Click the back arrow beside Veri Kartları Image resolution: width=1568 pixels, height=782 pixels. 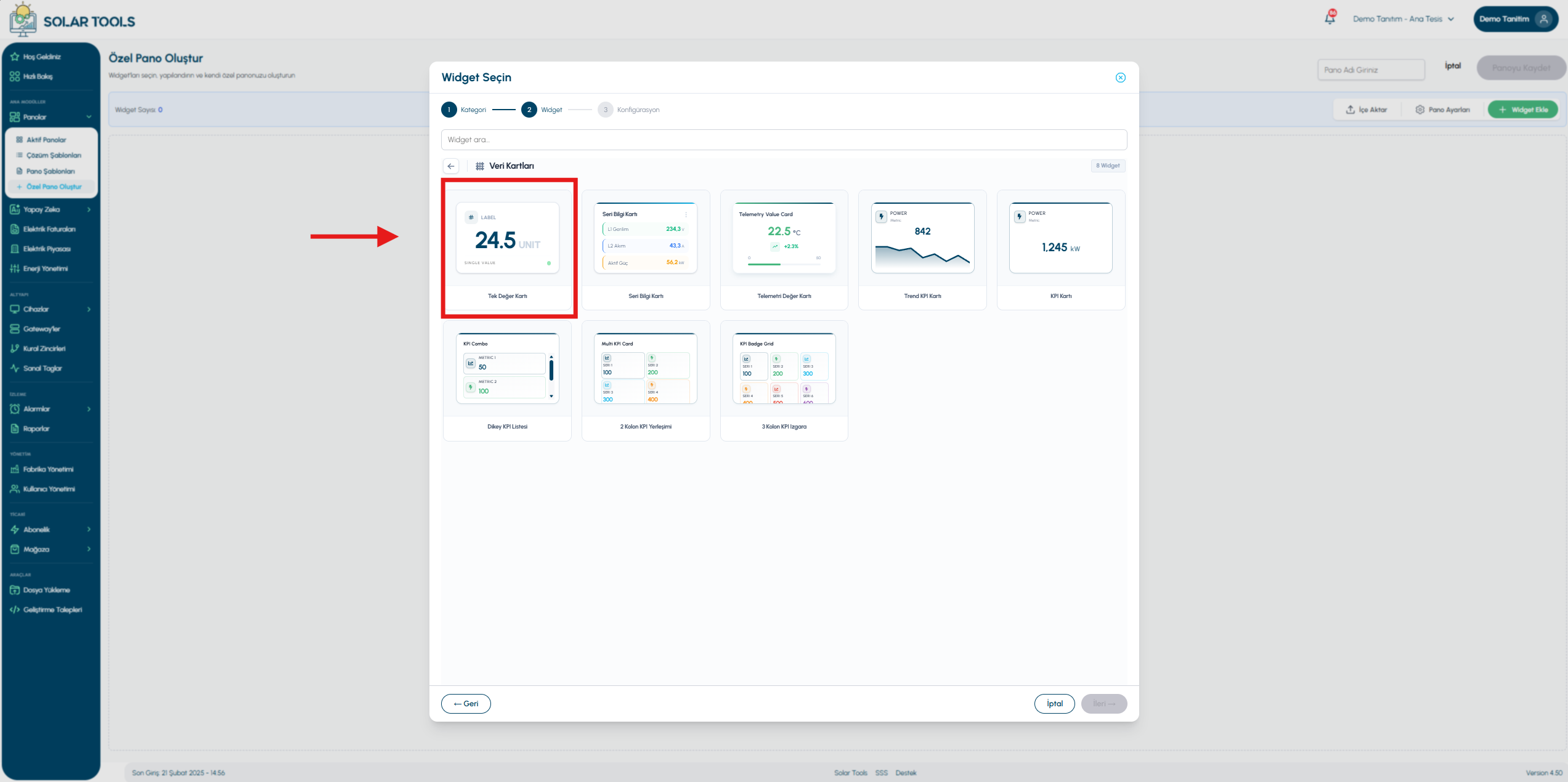(x=451, y=166)
